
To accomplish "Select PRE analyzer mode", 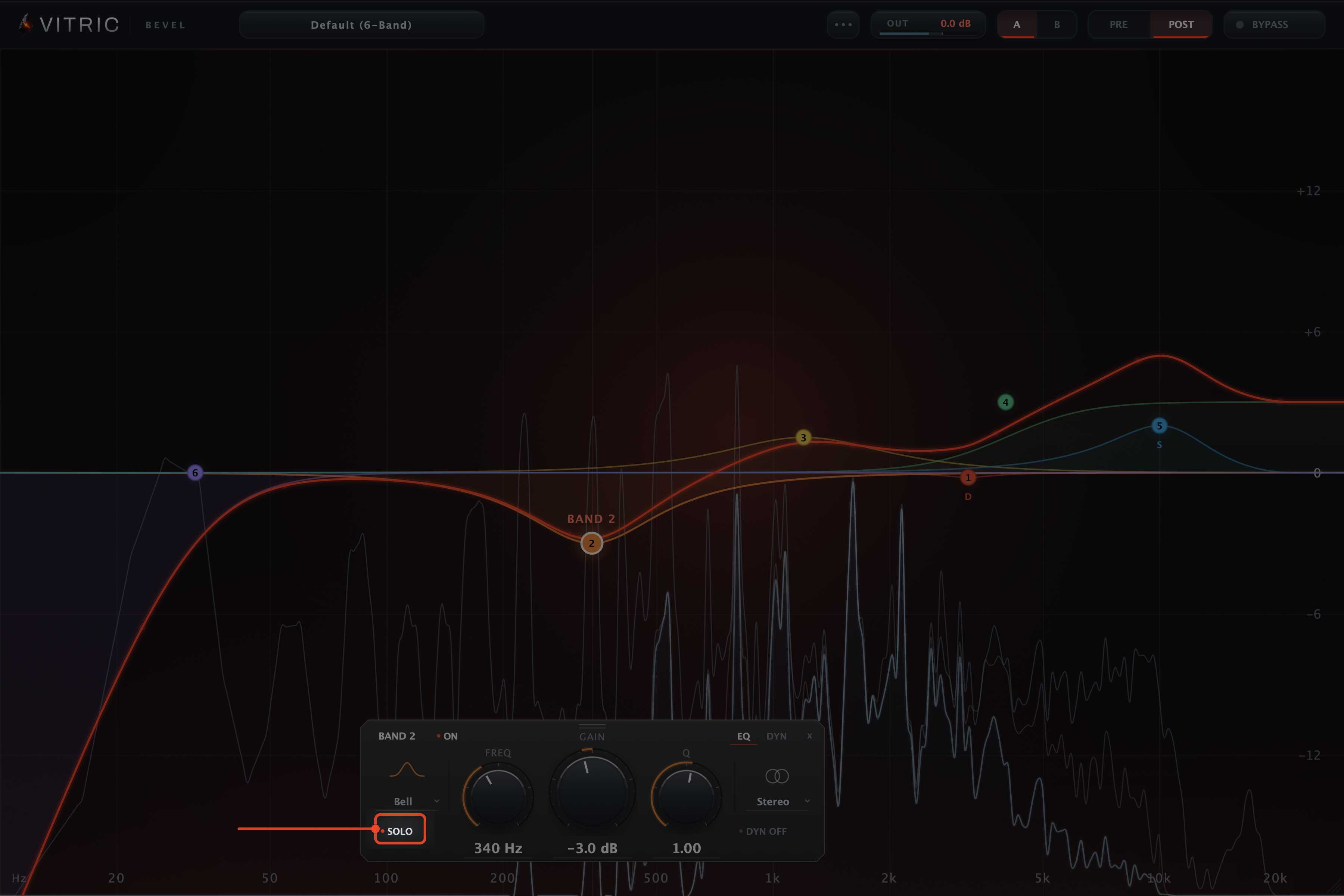I will pos(1118,25).
